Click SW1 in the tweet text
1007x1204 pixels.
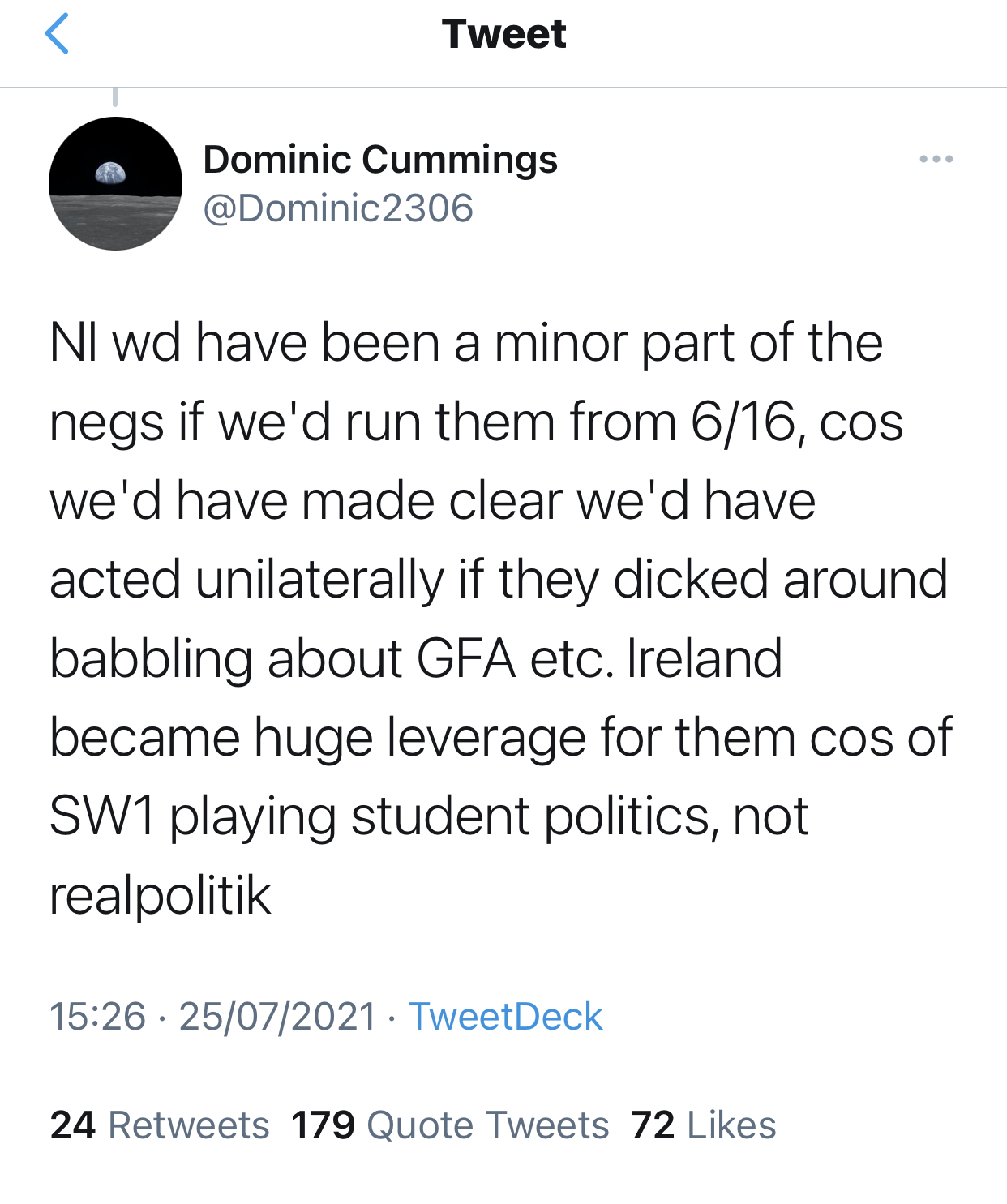101,816
